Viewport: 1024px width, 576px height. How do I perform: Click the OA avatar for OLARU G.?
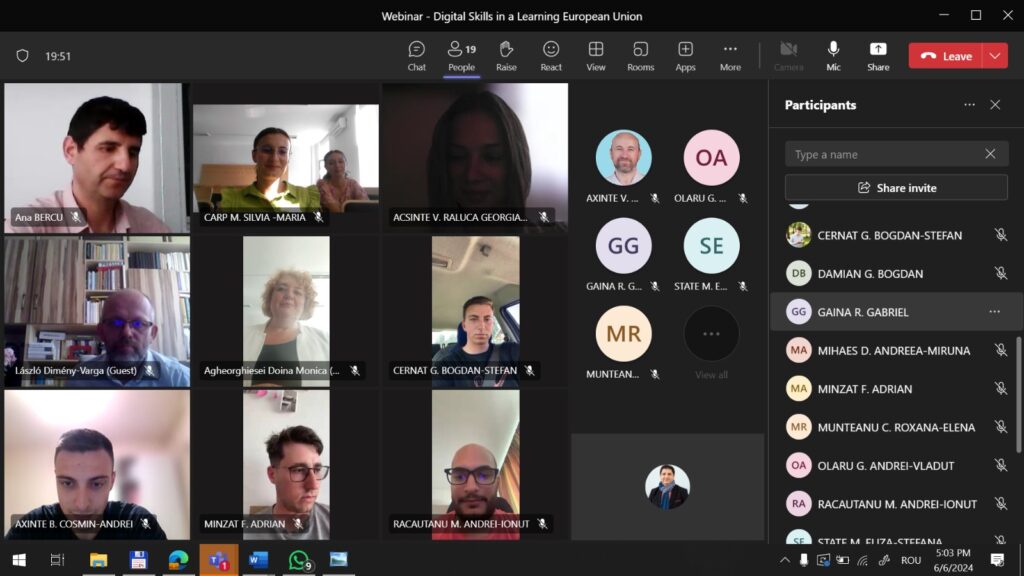pyautogui.click(x=711, y=157)
